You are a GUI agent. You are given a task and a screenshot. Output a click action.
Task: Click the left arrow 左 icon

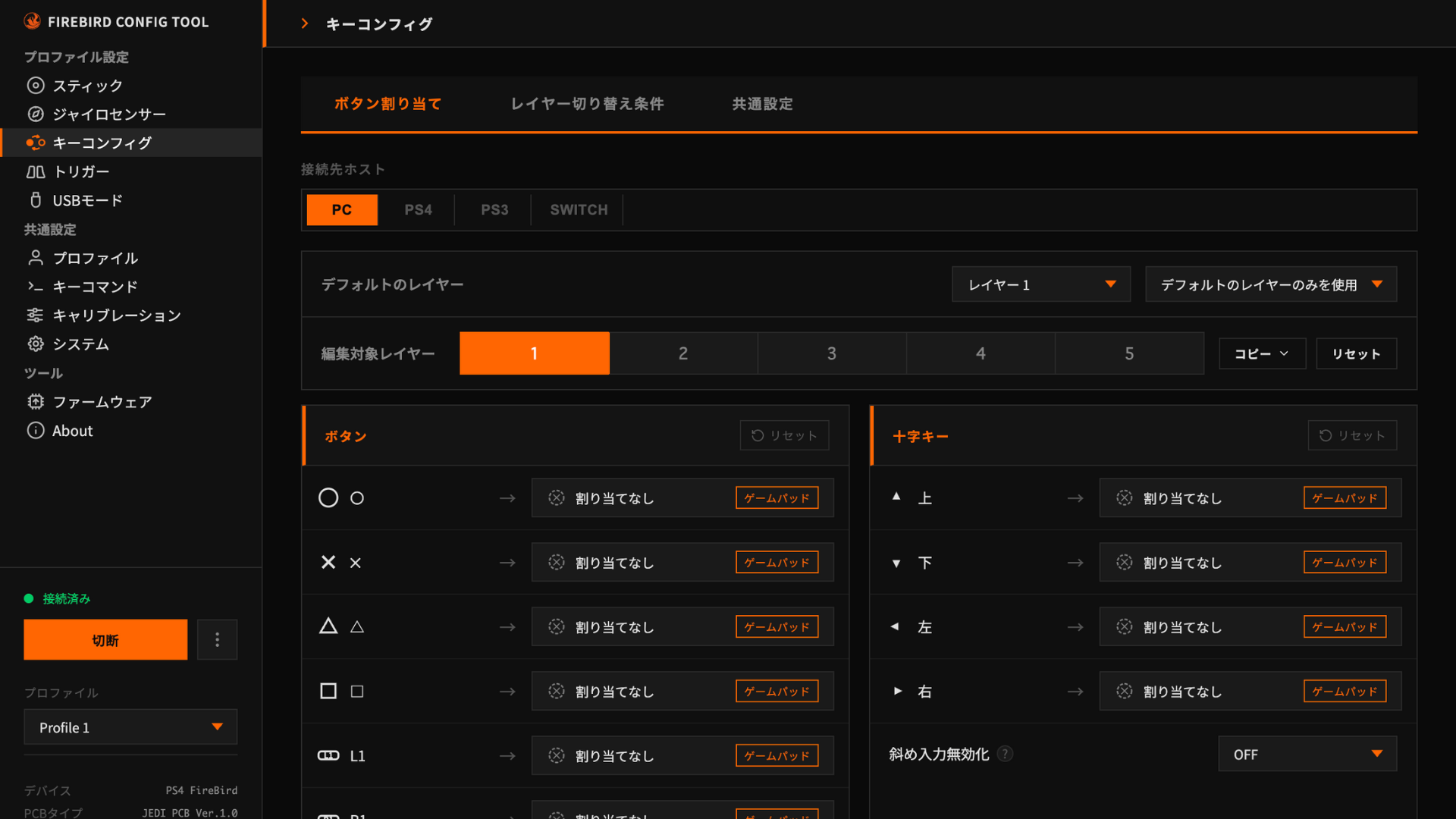pos(896,626)
